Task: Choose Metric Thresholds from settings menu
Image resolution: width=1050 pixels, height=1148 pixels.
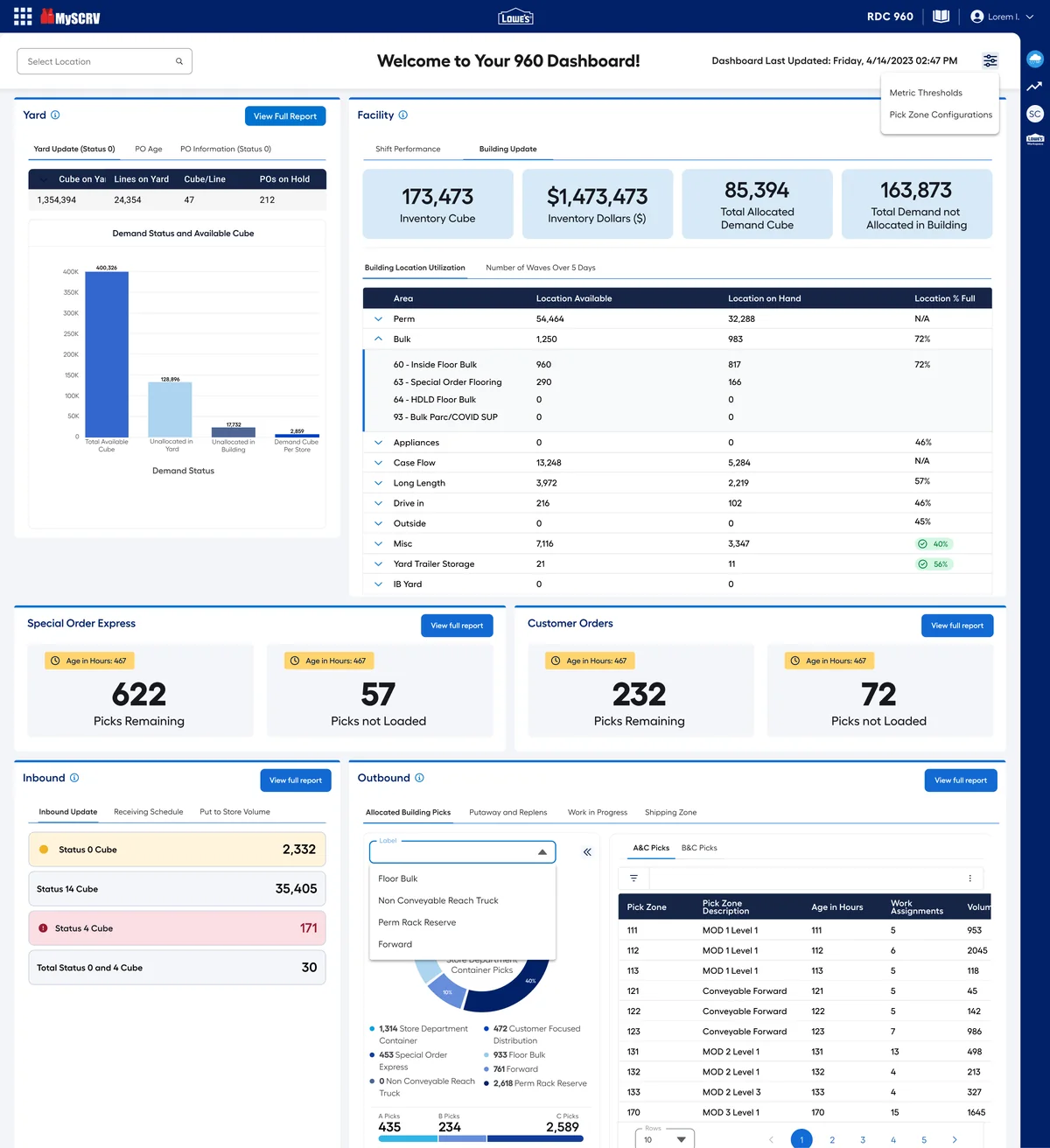Action: [x=926, y=93]
